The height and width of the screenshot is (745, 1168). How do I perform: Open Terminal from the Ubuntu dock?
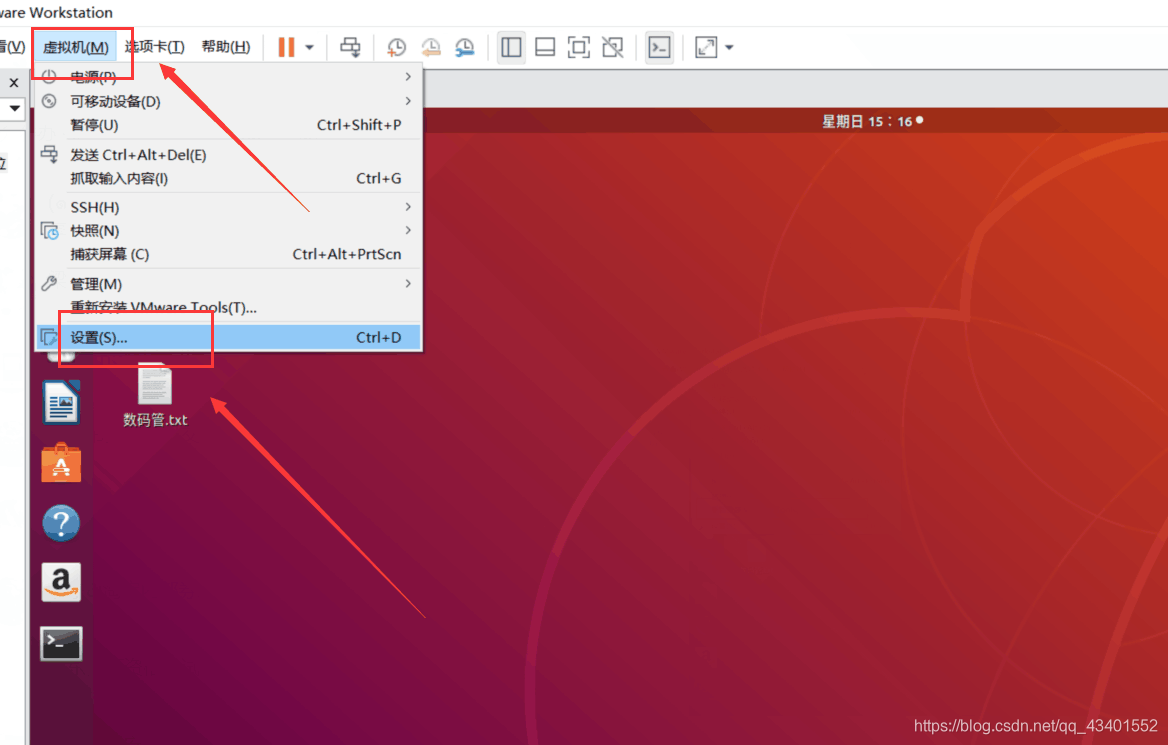61,643
